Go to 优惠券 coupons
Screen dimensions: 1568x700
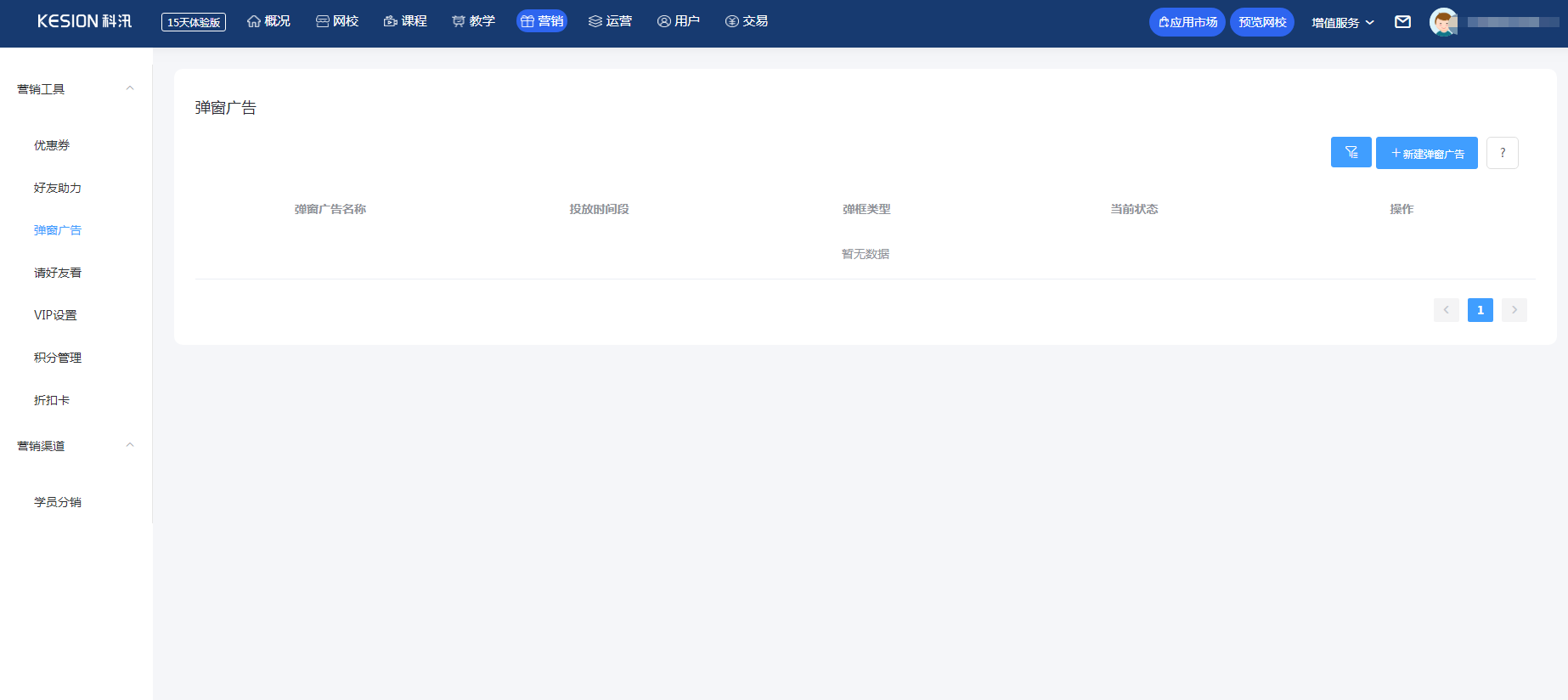pos(52,145)
